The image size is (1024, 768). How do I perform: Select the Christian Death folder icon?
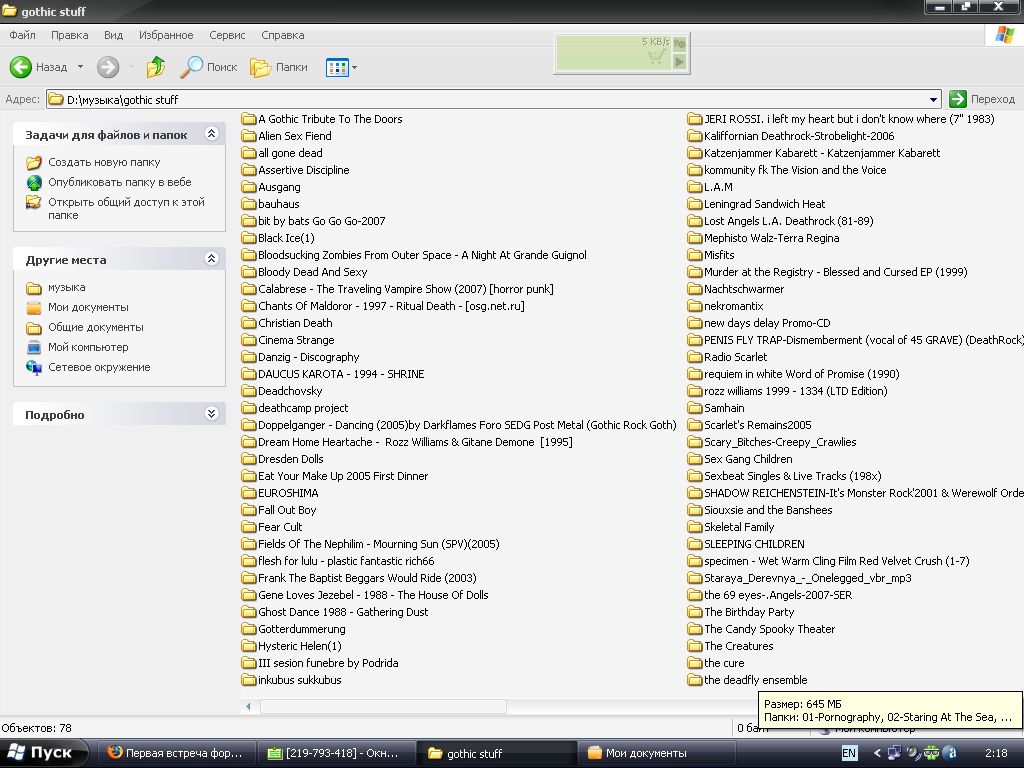248,323
